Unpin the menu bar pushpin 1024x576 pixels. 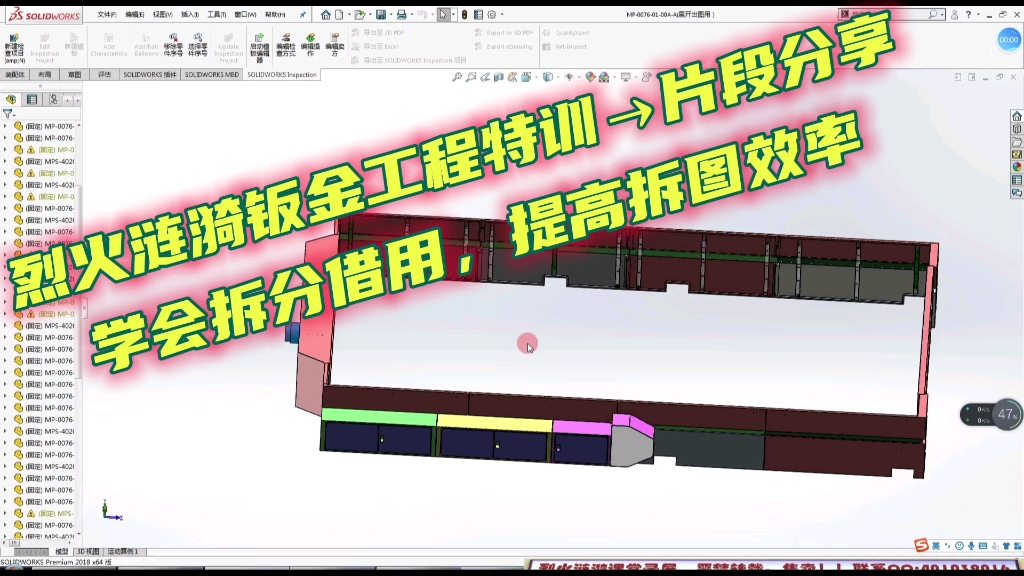point(304,14)
